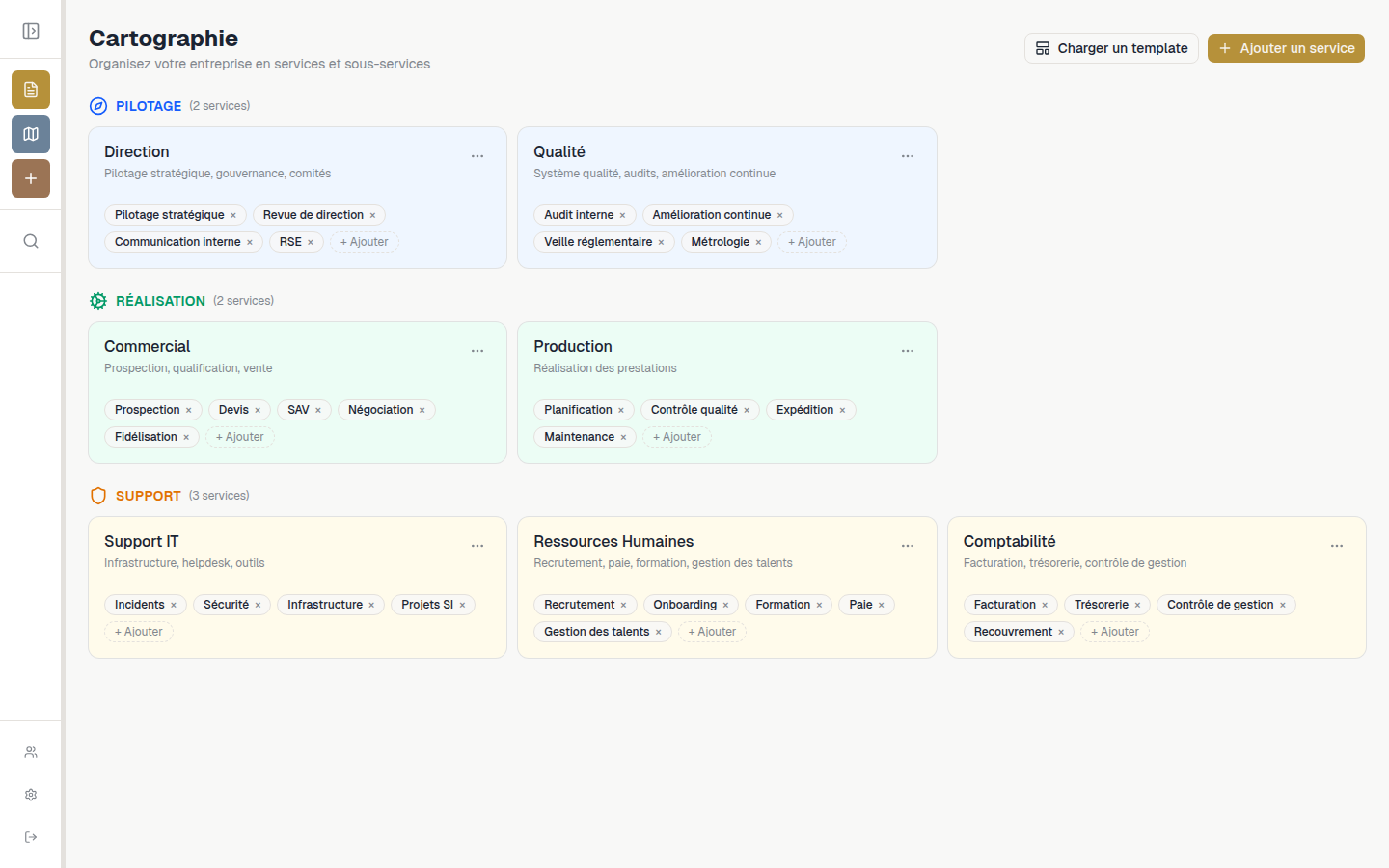This screenshot has width=1389, height=868.
Task: Open settings via the gear icon
Action: click(30, 794)
